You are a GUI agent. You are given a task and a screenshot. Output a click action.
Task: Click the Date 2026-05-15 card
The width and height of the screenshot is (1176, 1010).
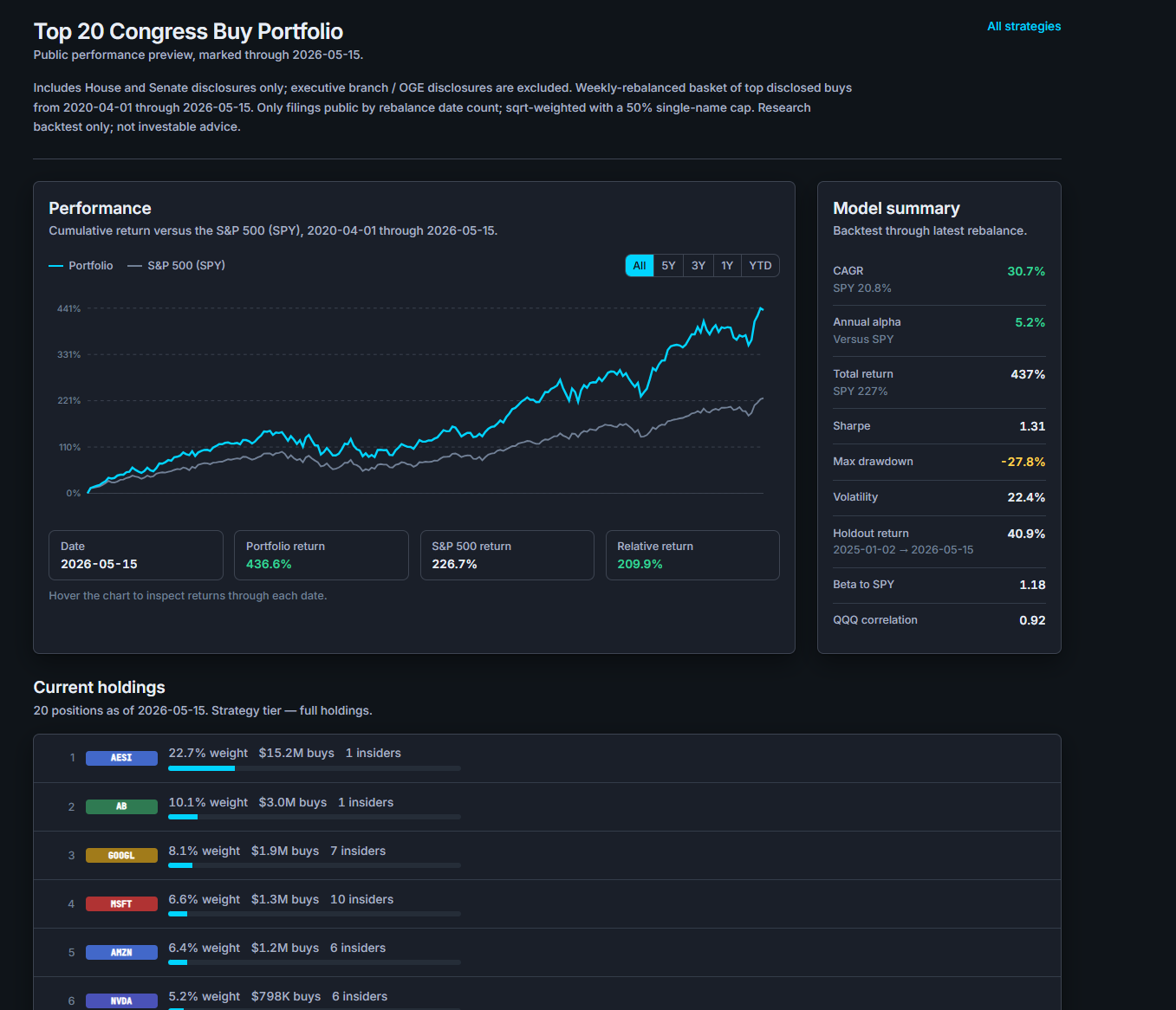(x=136, y=555)
